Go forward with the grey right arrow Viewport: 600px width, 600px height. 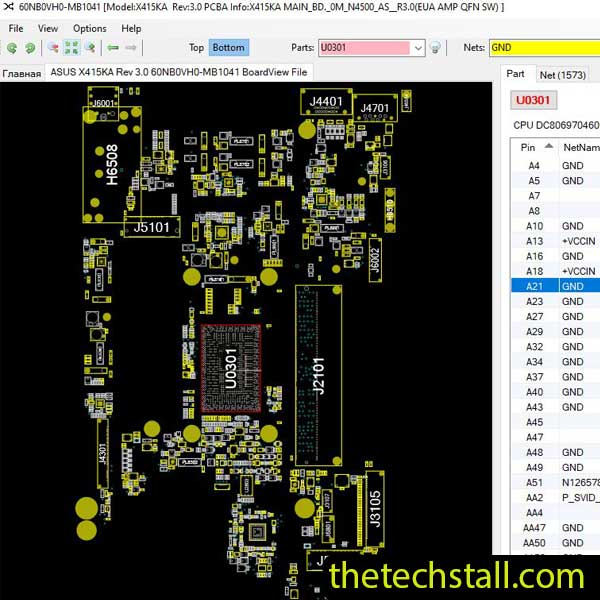click(x=131, y=48)
